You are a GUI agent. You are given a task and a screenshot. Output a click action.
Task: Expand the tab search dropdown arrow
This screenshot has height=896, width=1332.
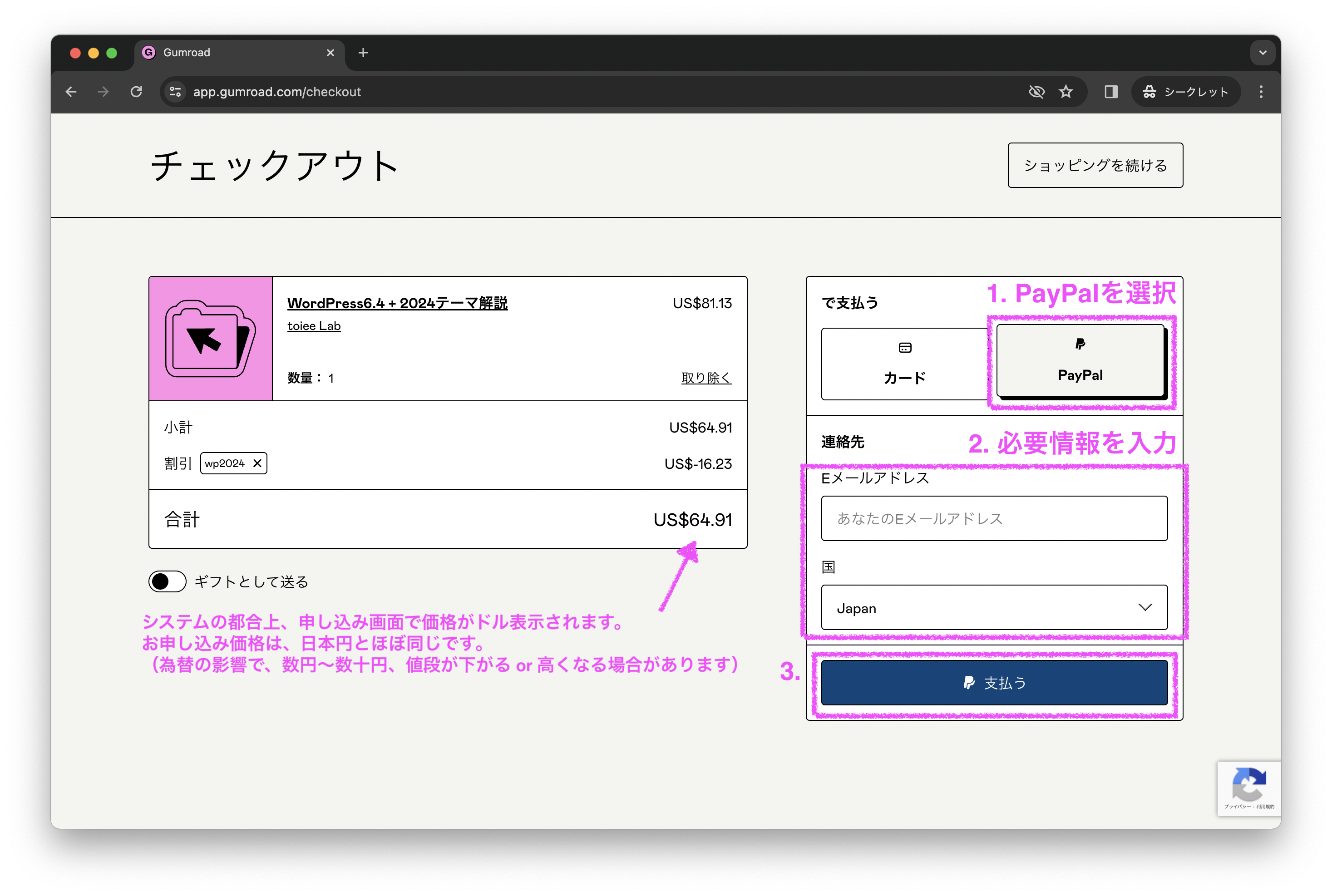pos(1263,53)
